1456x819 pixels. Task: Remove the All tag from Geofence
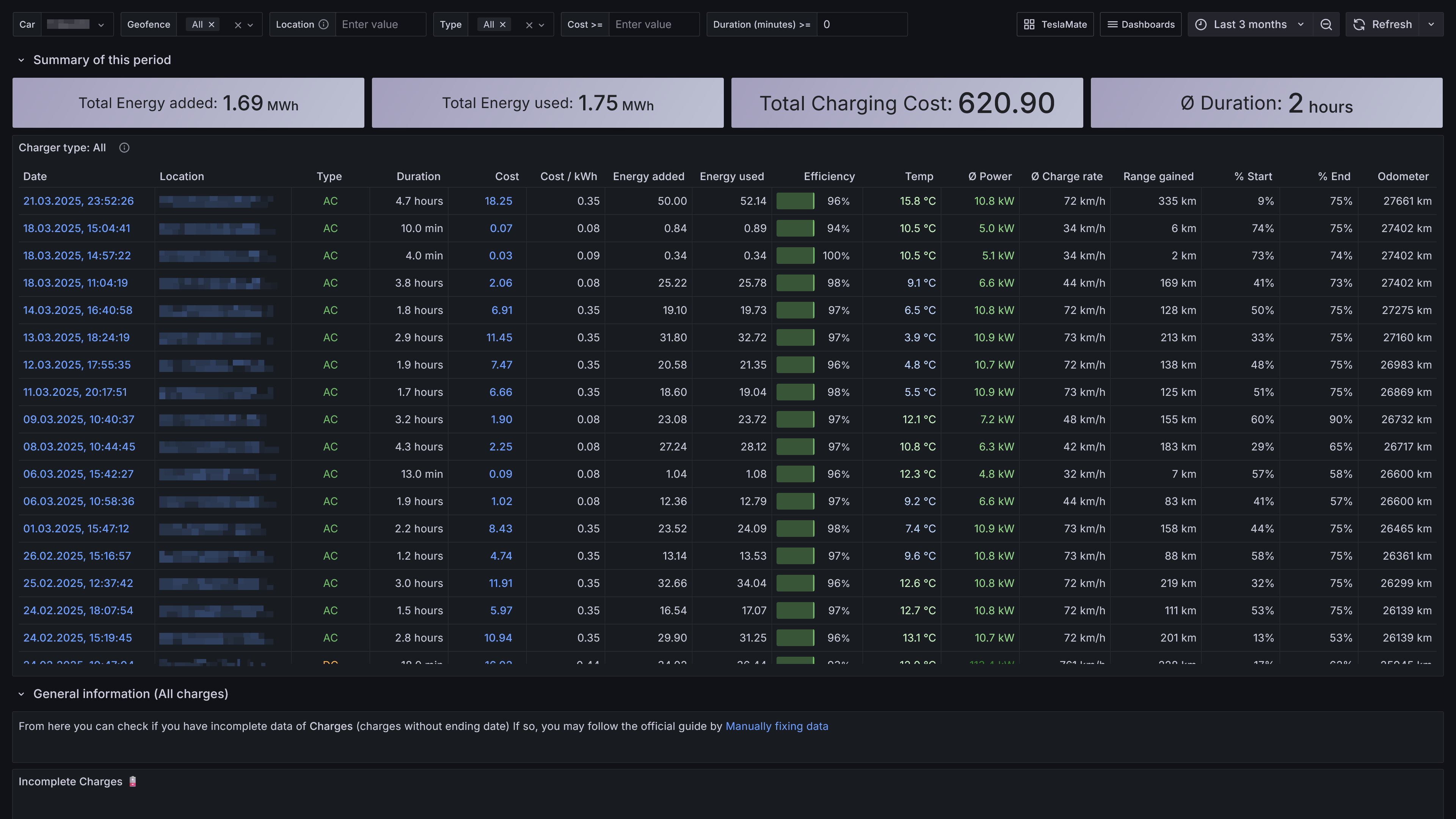pos(212,24)
